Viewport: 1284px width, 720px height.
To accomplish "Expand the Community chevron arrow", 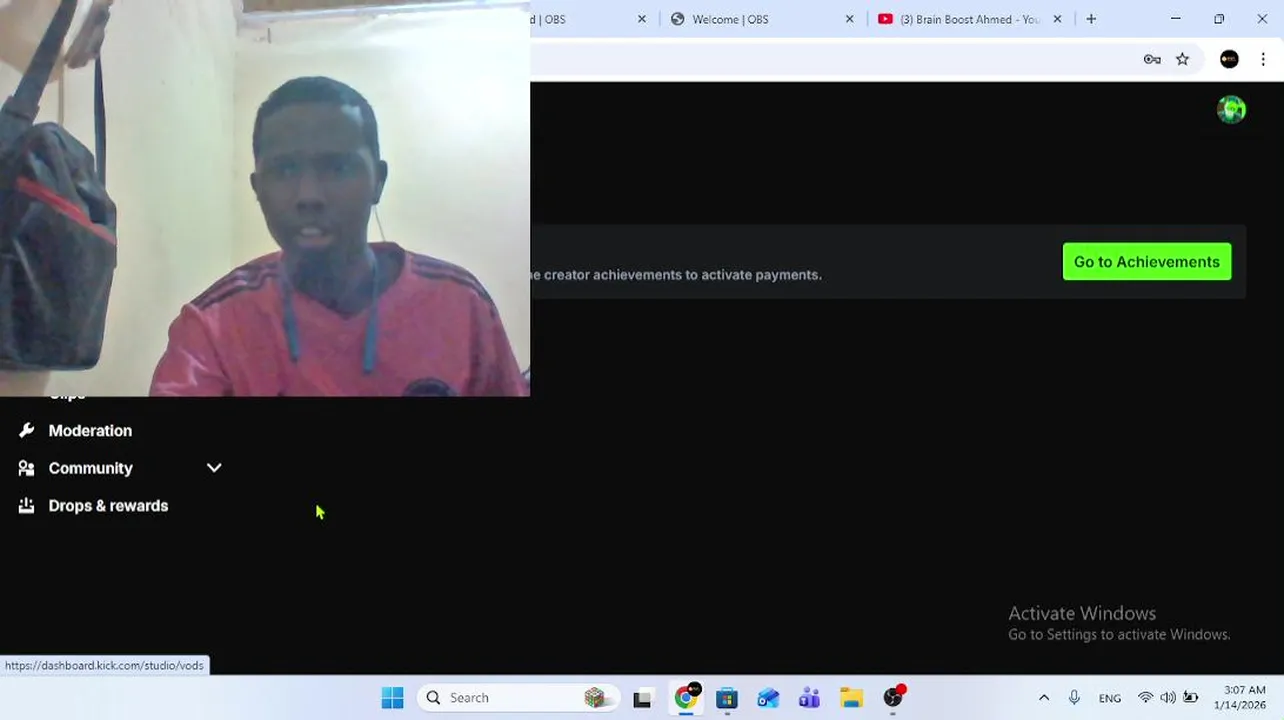I will pos(214,468).
